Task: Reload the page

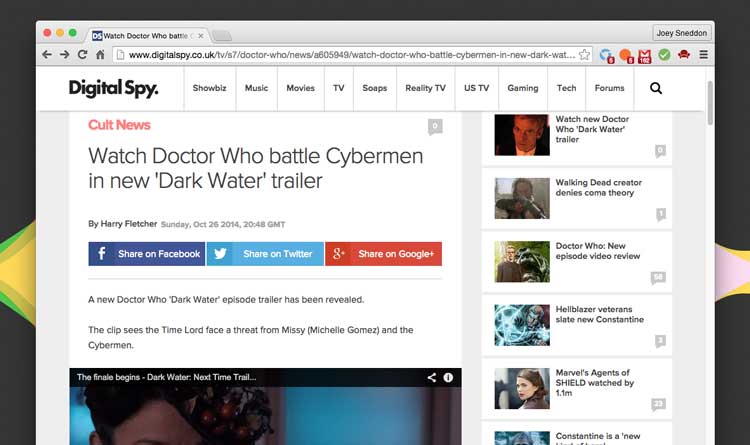Action: pyautogui.click(x=82, y=55)
